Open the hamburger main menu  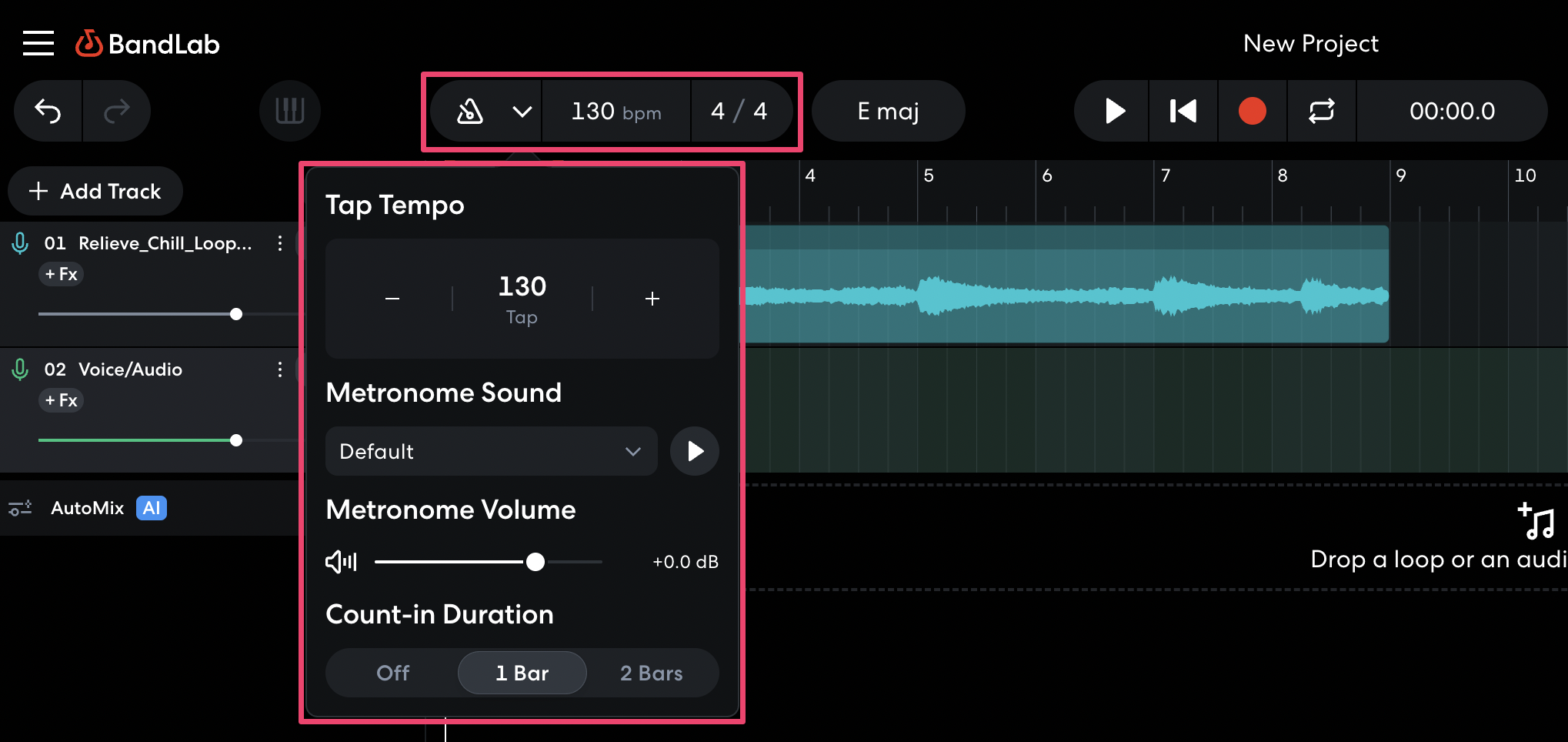click(38, 44)
